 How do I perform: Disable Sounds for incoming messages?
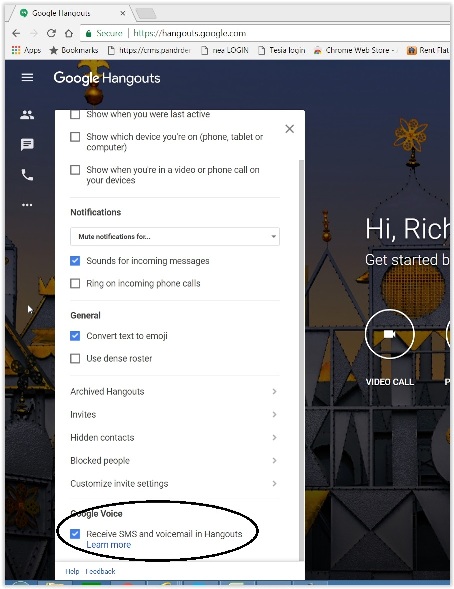point(75,261)
